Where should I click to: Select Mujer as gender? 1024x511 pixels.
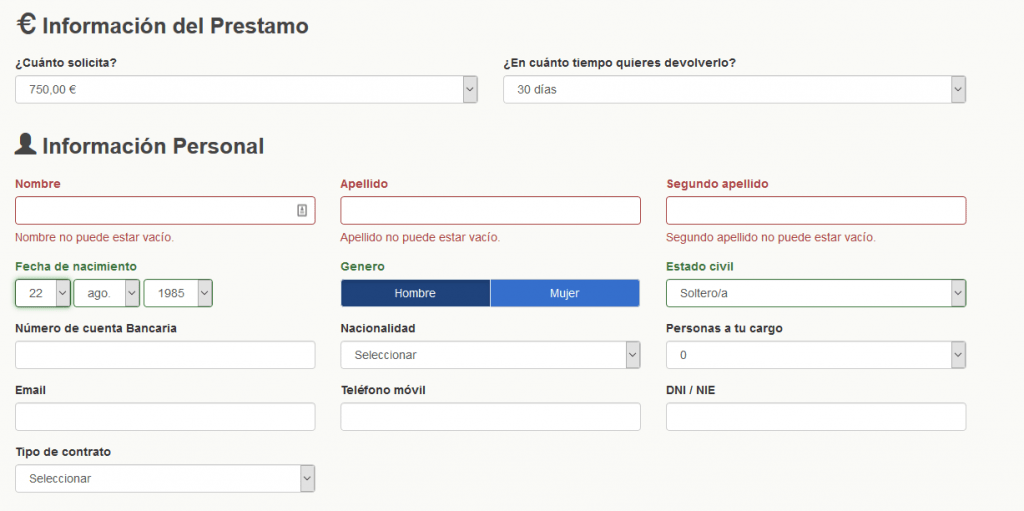565,293
